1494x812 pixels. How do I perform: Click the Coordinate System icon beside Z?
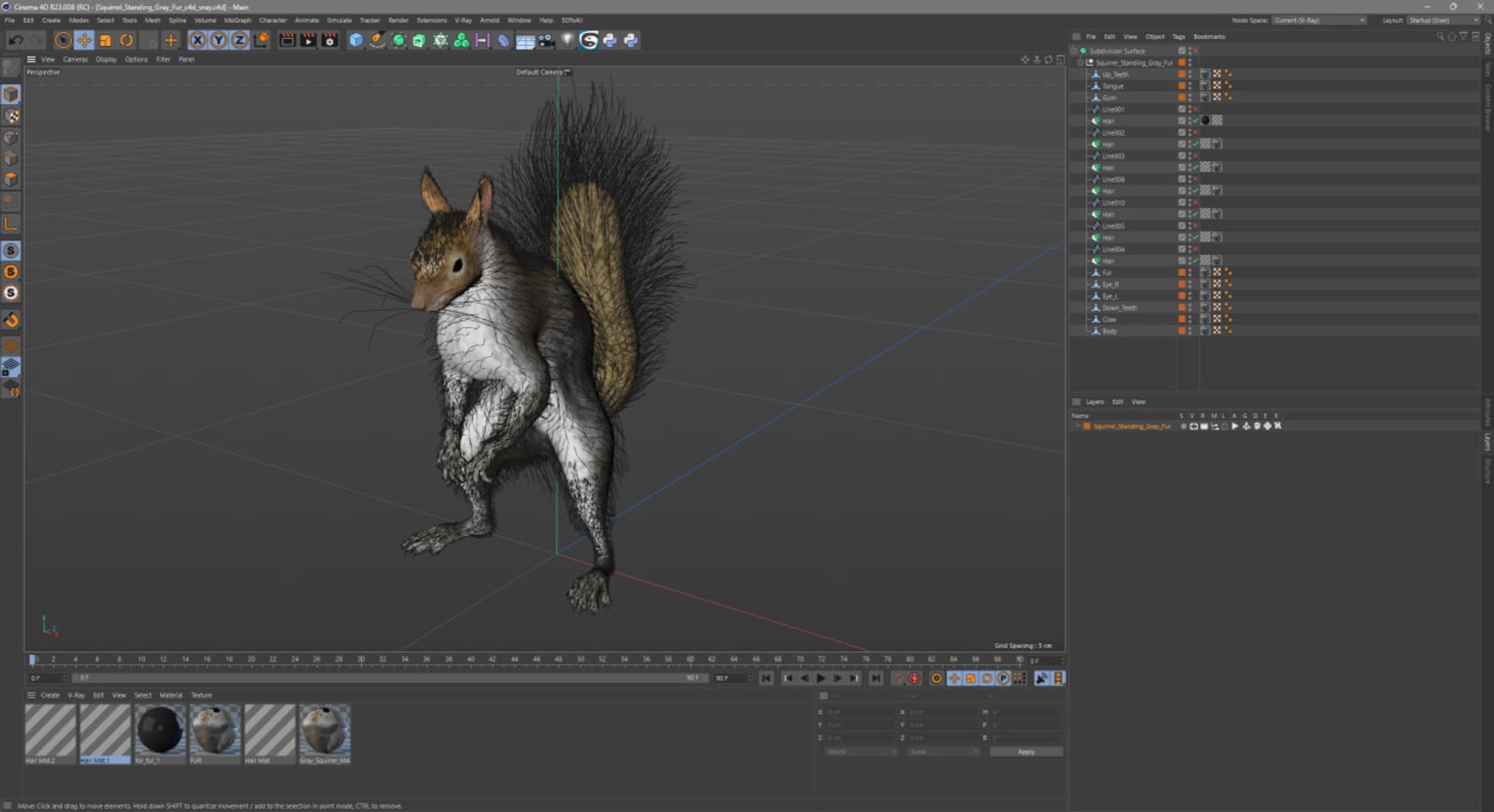coord(261,40)
